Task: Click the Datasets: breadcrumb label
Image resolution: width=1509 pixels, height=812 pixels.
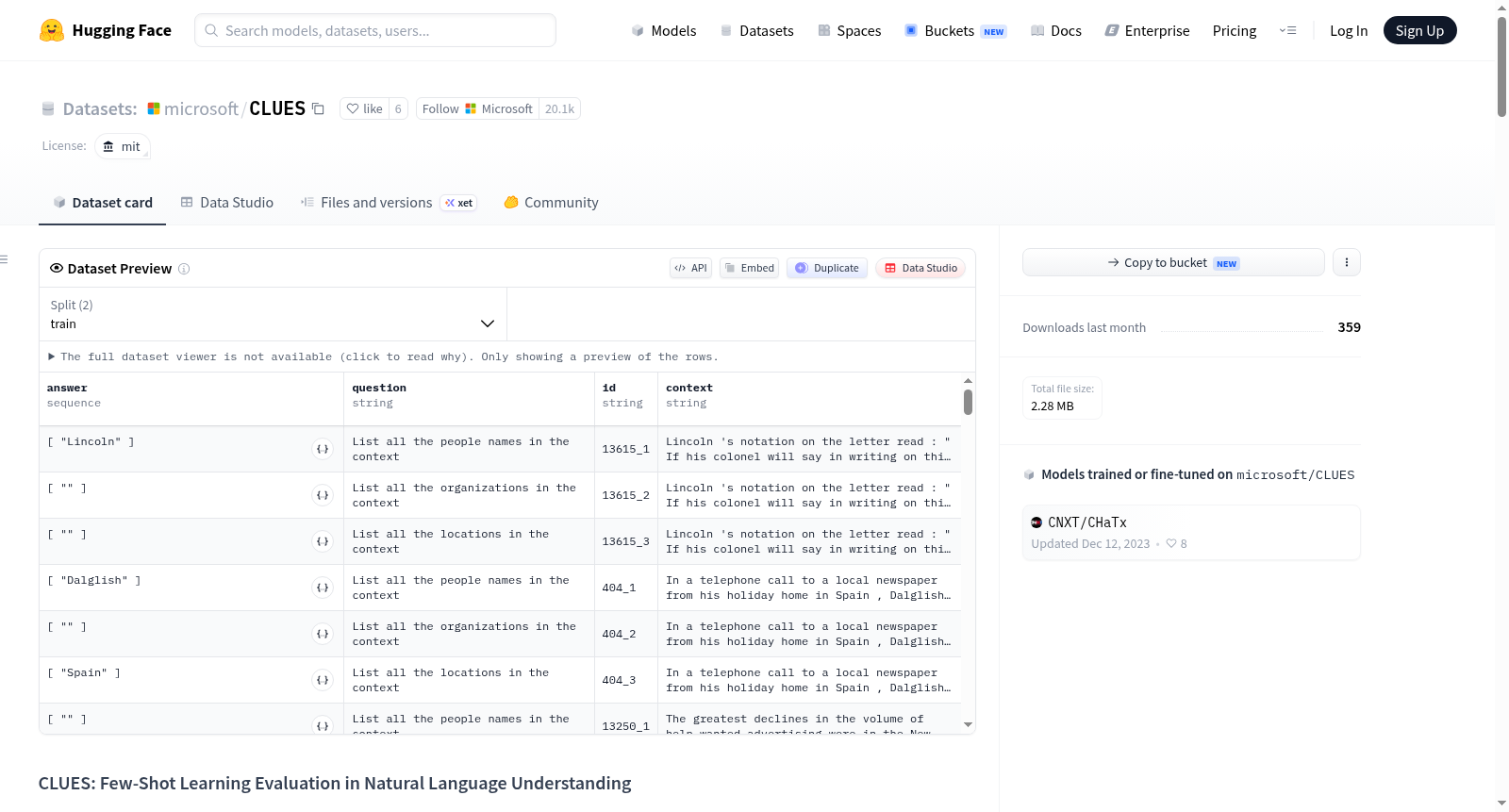Action: [100, 109]
